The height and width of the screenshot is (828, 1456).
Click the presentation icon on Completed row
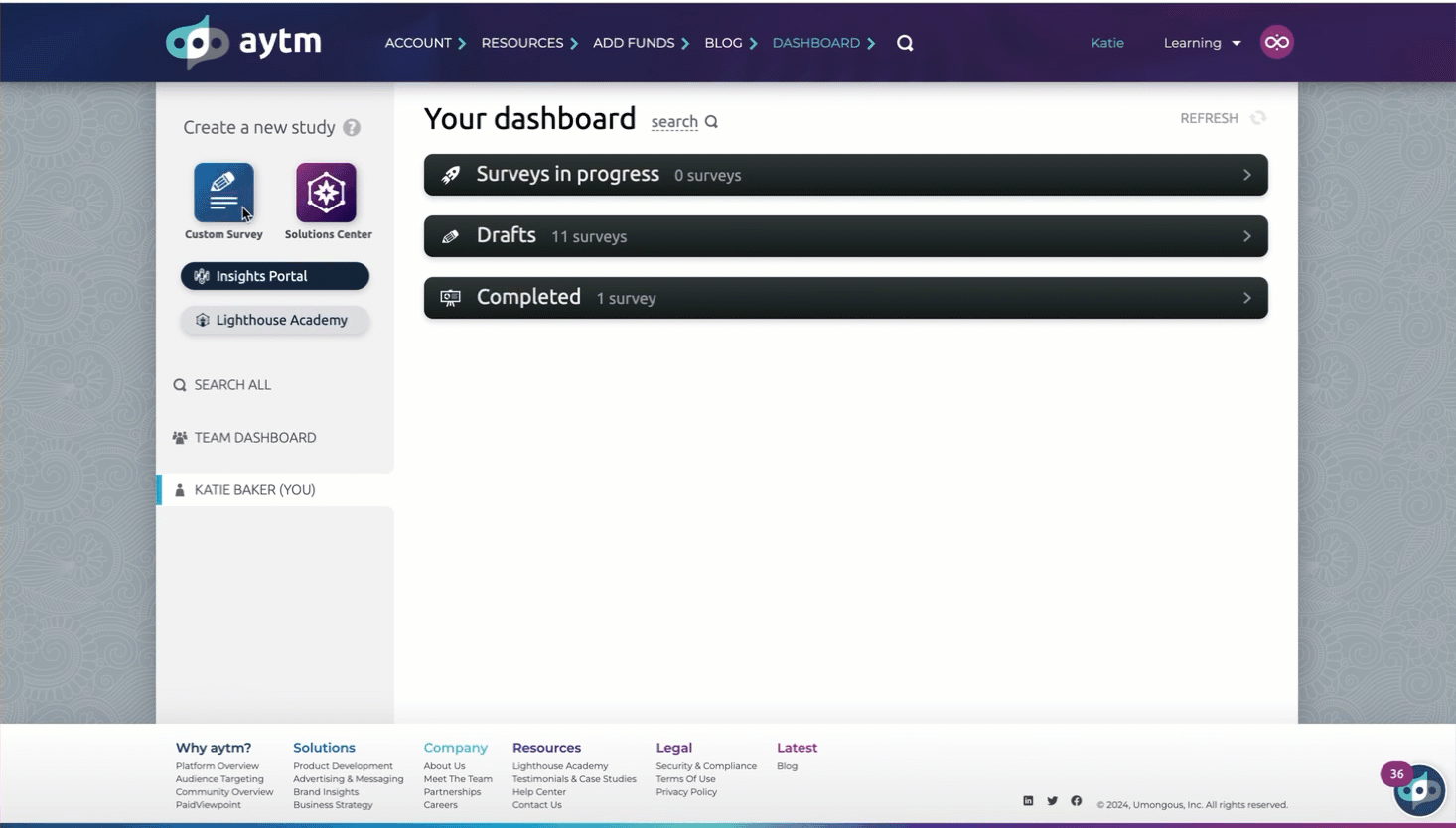(451, 298)
